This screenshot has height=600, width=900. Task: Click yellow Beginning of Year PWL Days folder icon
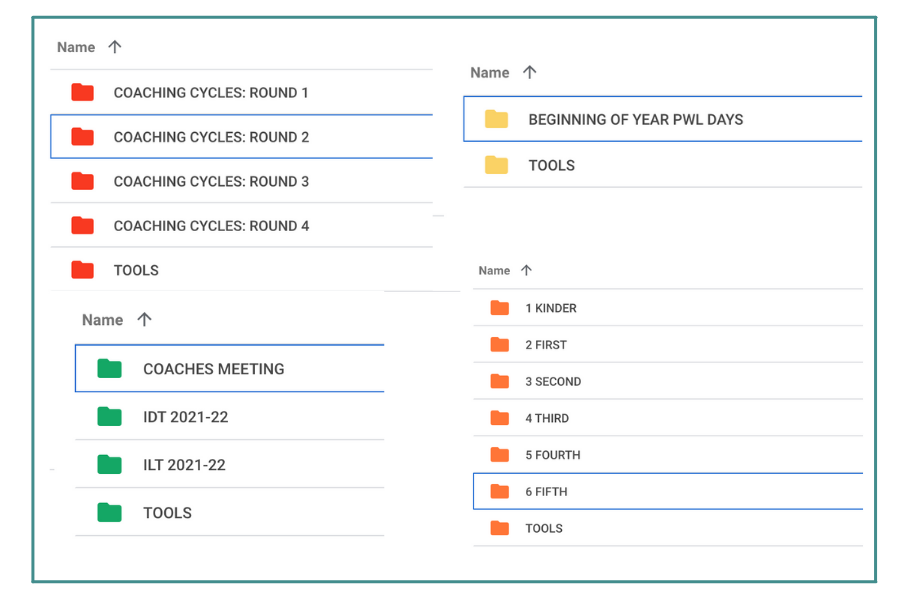point(496,120)
